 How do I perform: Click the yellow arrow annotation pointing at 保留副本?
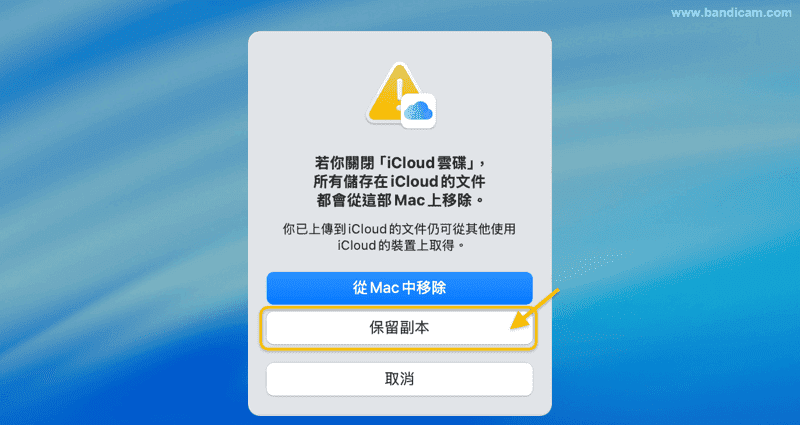pos(535,310)
